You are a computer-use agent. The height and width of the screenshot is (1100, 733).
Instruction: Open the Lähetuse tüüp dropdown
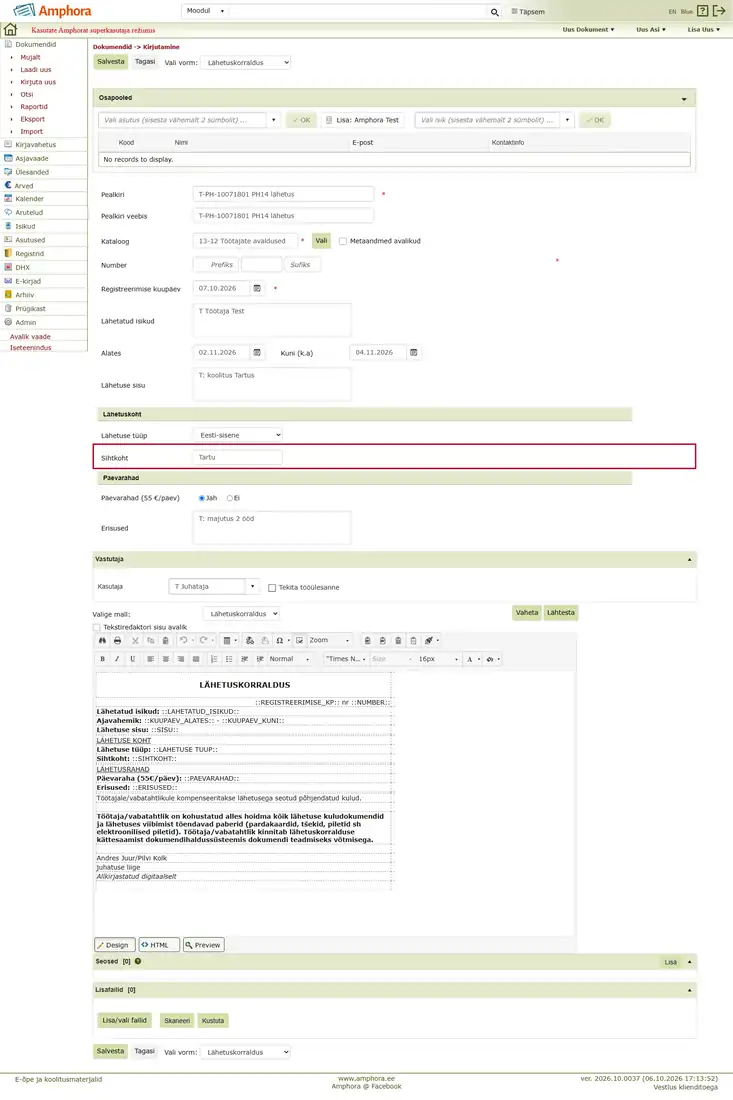tap(238, 436)
